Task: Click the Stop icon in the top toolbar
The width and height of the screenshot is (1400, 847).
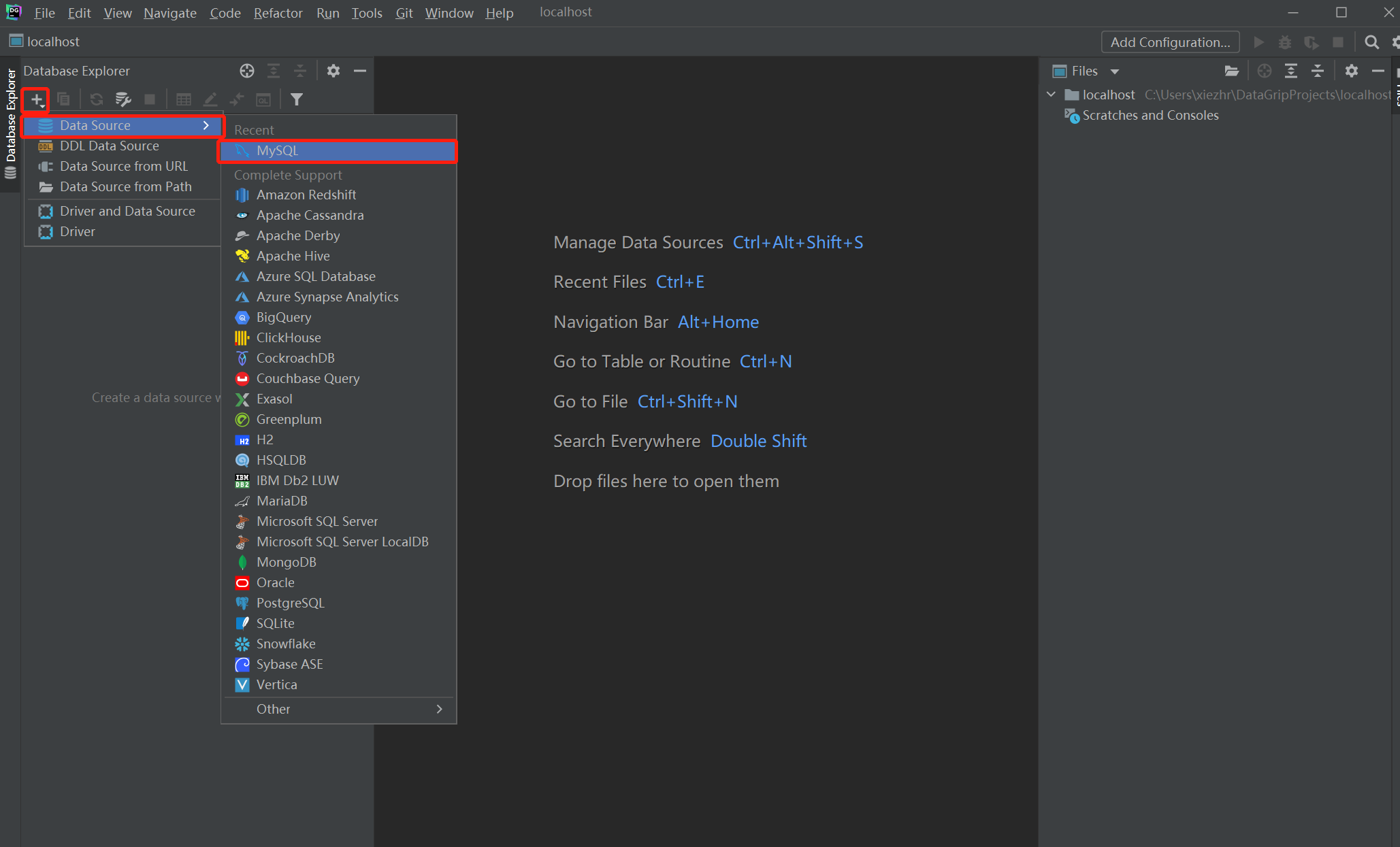Action: coord(1337,42)
